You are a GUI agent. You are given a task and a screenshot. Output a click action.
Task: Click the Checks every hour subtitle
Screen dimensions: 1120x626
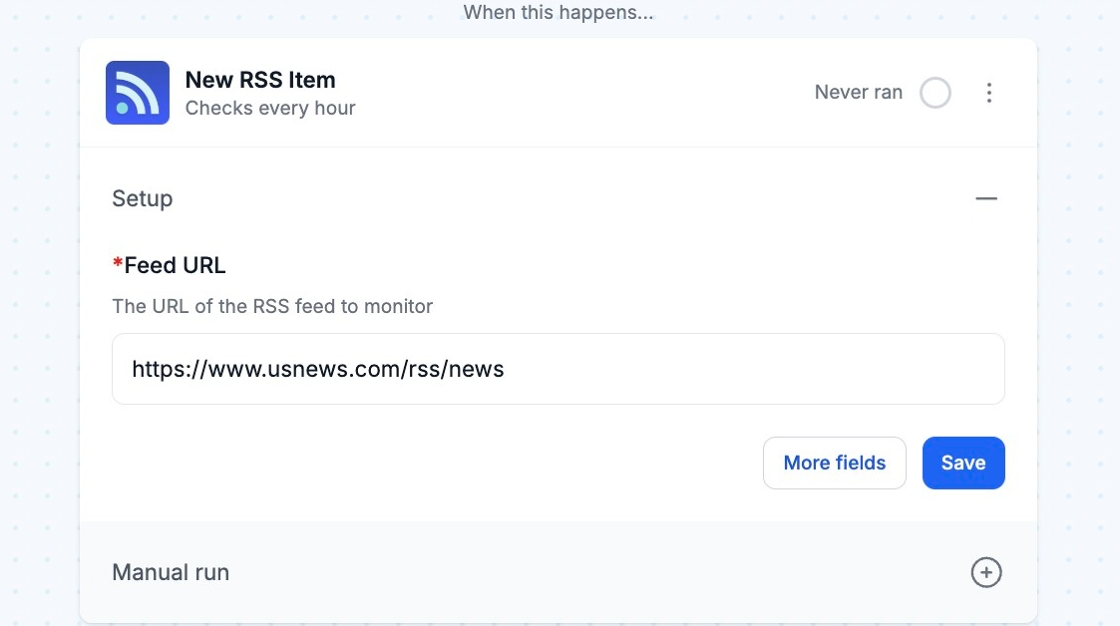(270, 108)
